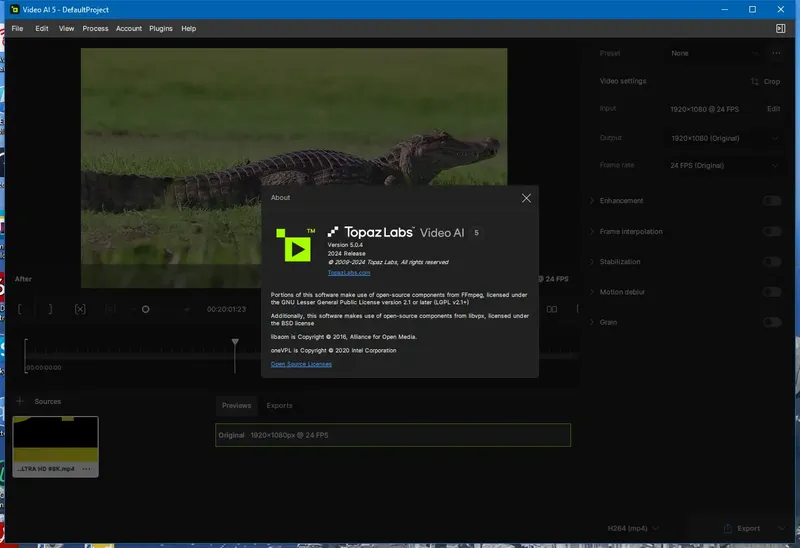Set trim end with the right bracket icon
This screenshot has width=800, height=548.
[49, 309]
